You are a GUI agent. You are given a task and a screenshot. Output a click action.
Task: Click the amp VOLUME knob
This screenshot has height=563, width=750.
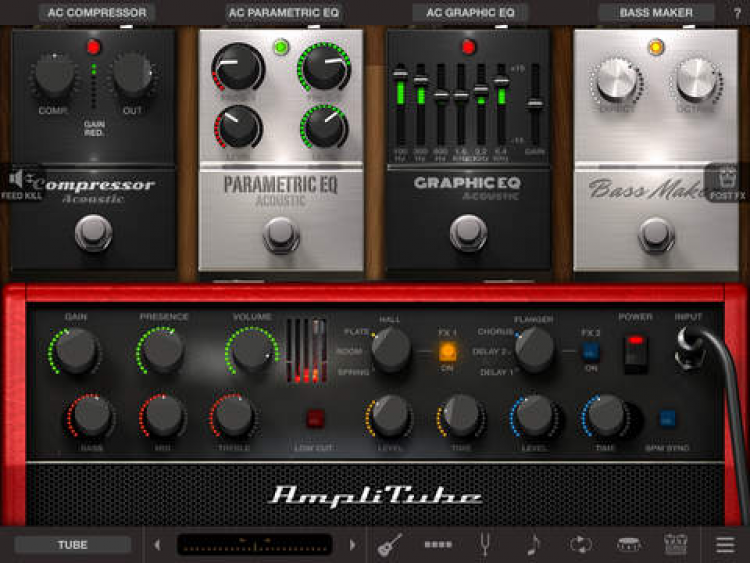252,351
